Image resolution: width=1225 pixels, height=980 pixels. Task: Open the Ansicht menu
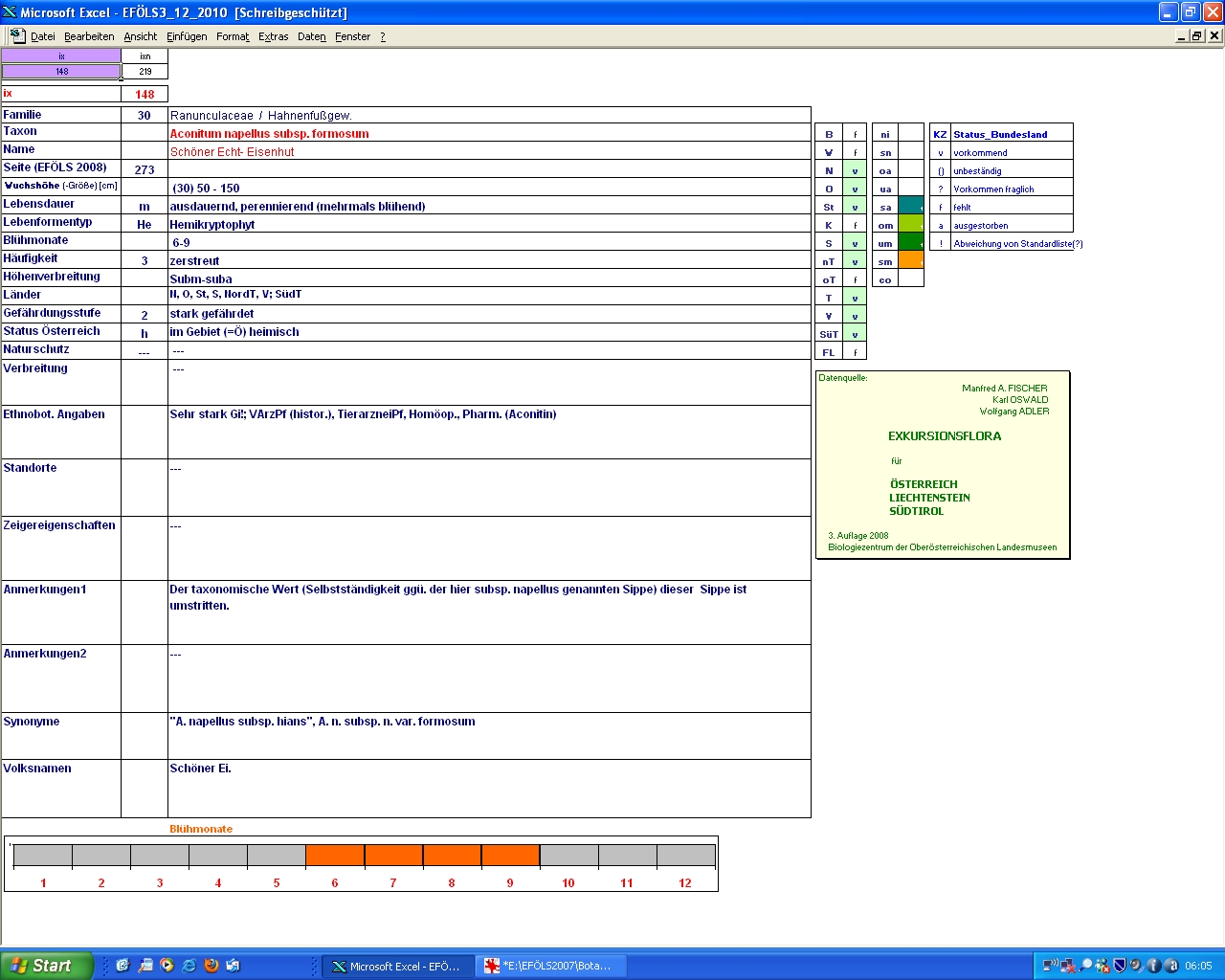point(141,36)
